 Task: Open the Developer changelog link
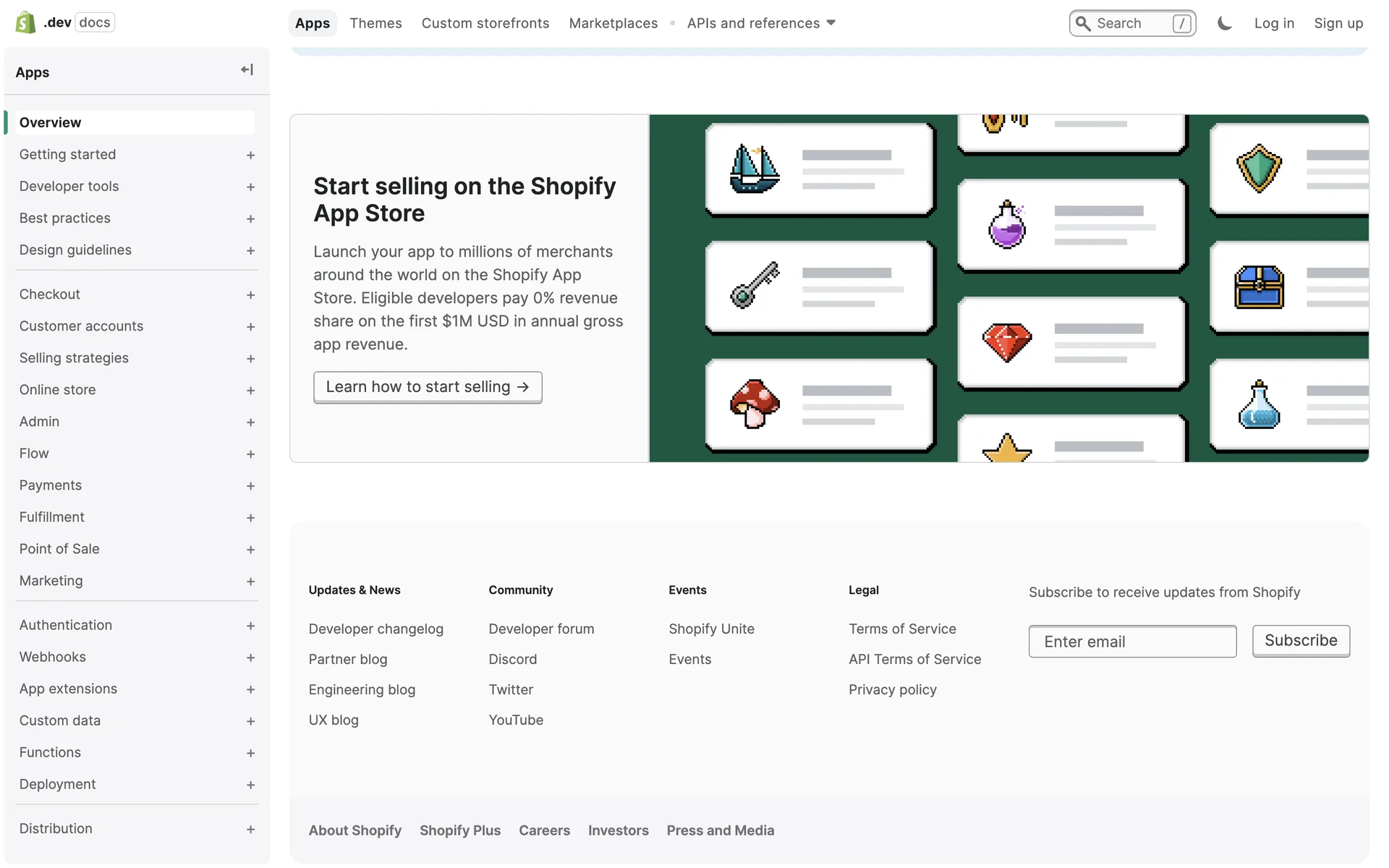(375, 629)
